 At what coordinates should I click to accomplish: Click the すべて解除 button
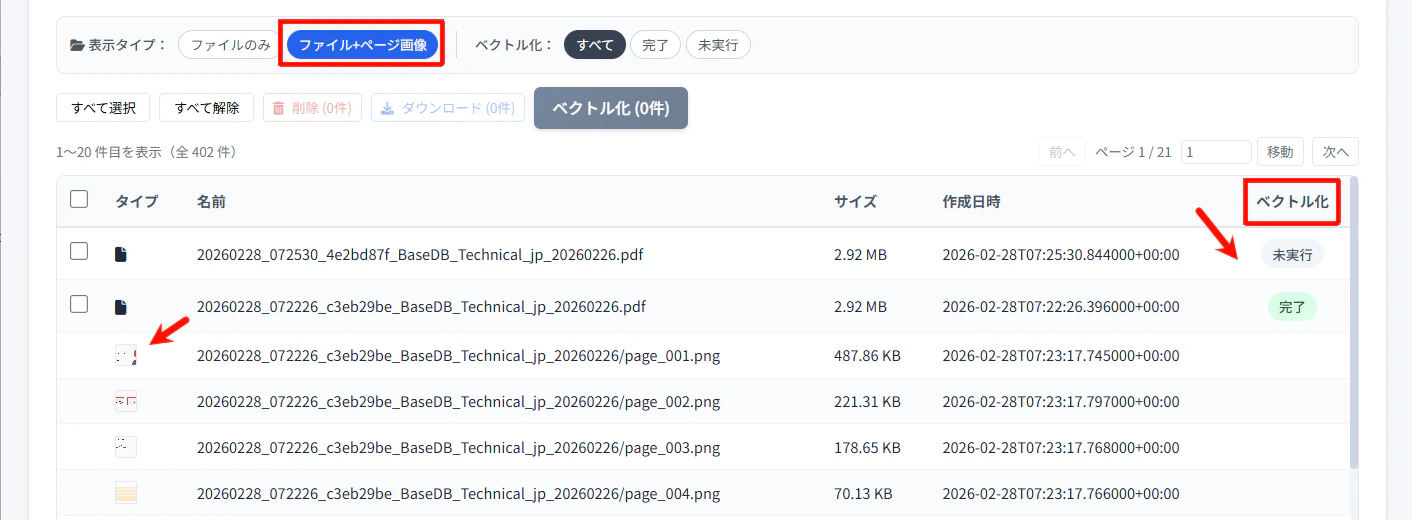[x=207, y=108]
